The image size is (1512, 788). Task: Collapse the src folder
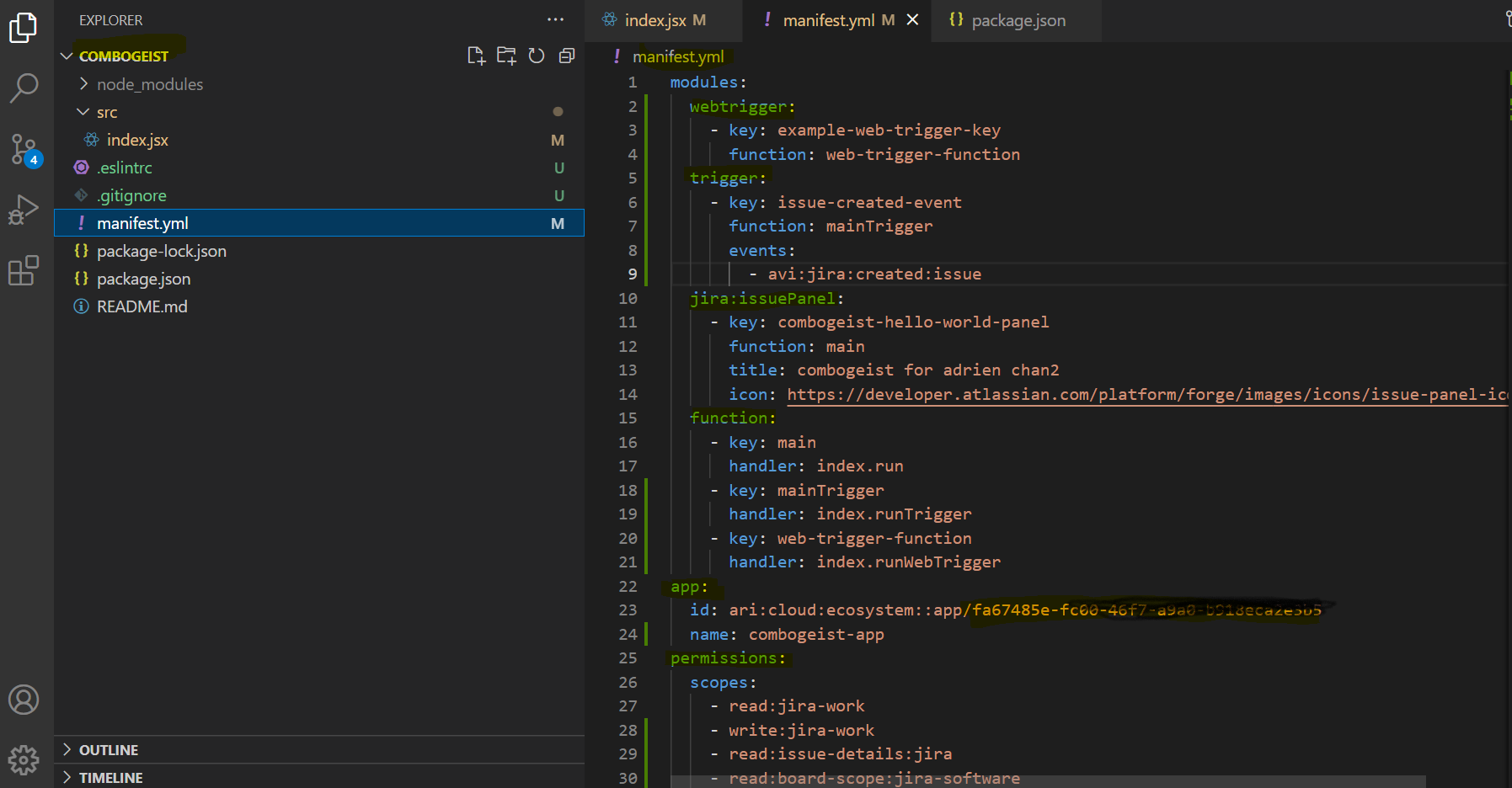pos(106,112)
